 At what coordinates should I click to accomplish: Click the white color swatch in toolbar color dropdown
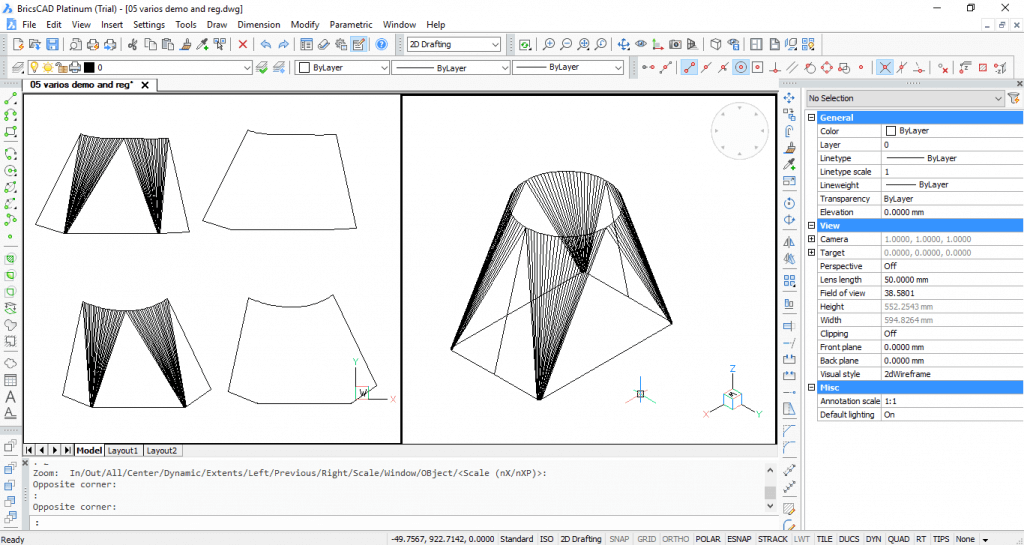304,67
